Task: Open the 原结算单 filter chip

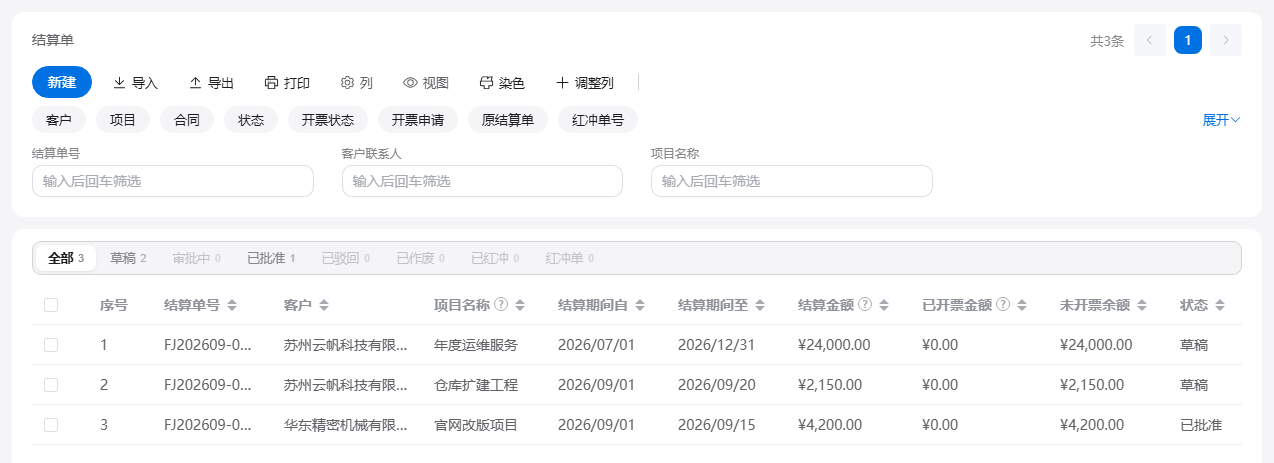Action: click(508, 120)
